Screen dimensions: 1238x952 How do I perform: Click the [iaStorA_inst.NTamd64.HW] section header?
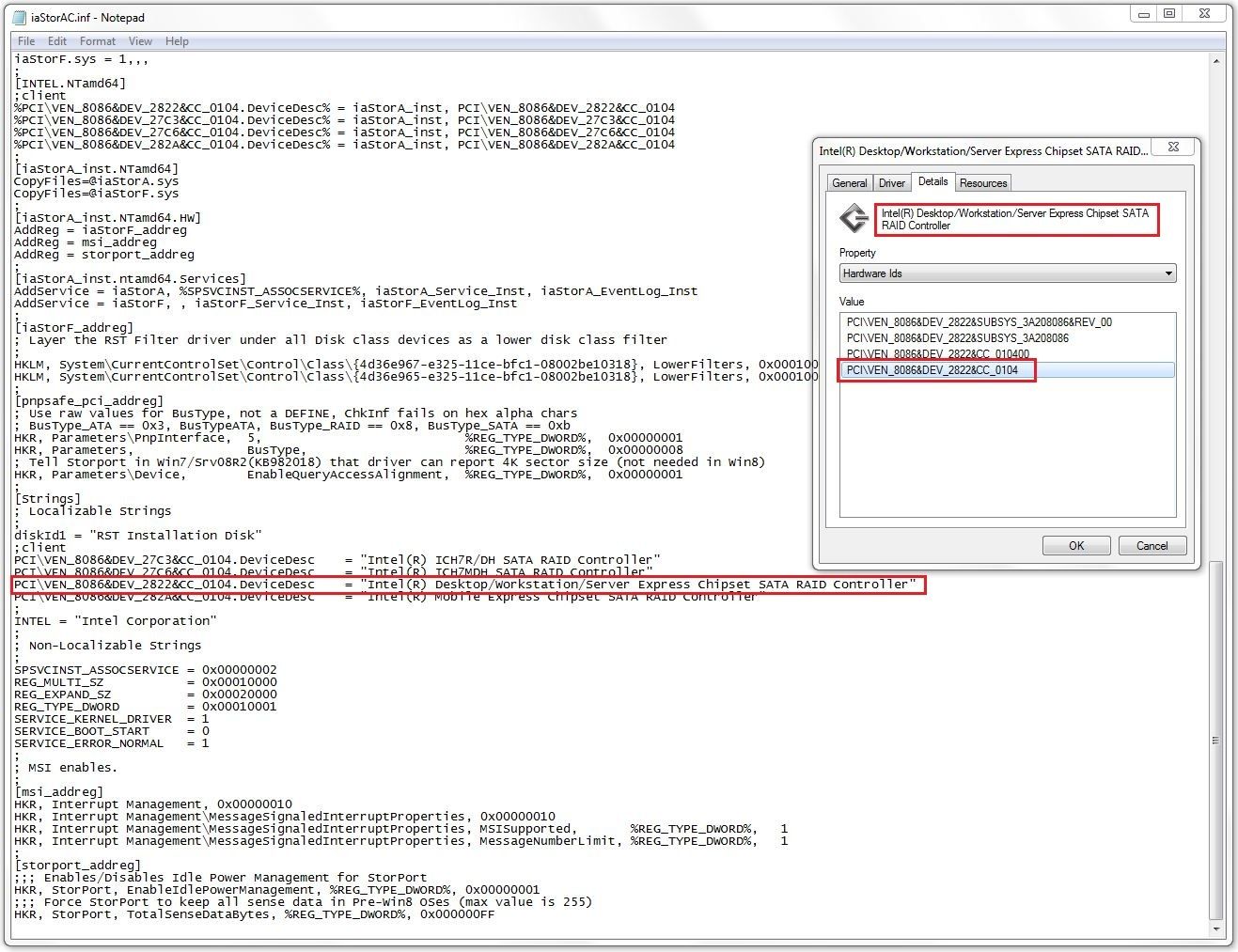[x=107, y=218]
